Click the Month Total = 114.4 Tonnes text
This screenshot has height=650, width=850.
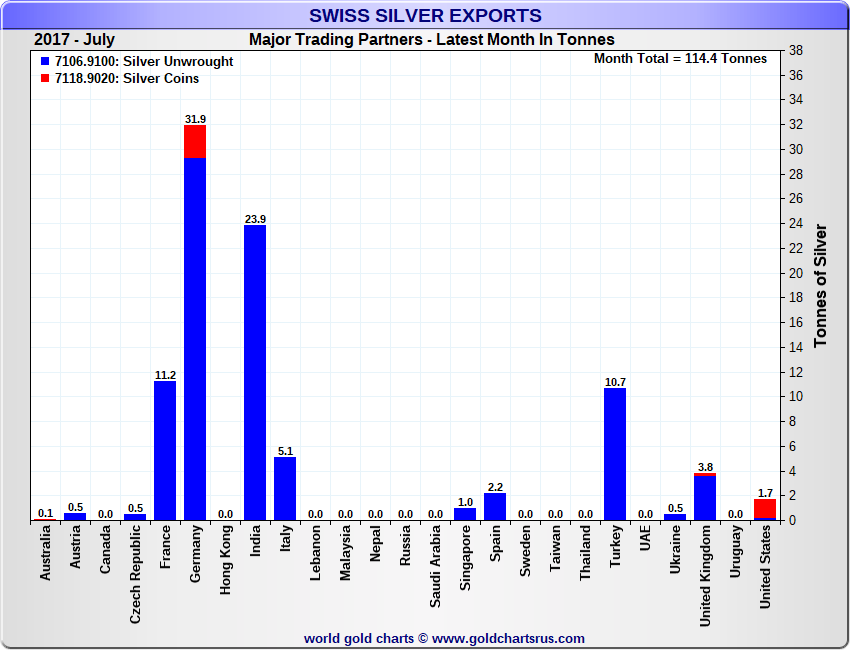(x=680, y=59)
